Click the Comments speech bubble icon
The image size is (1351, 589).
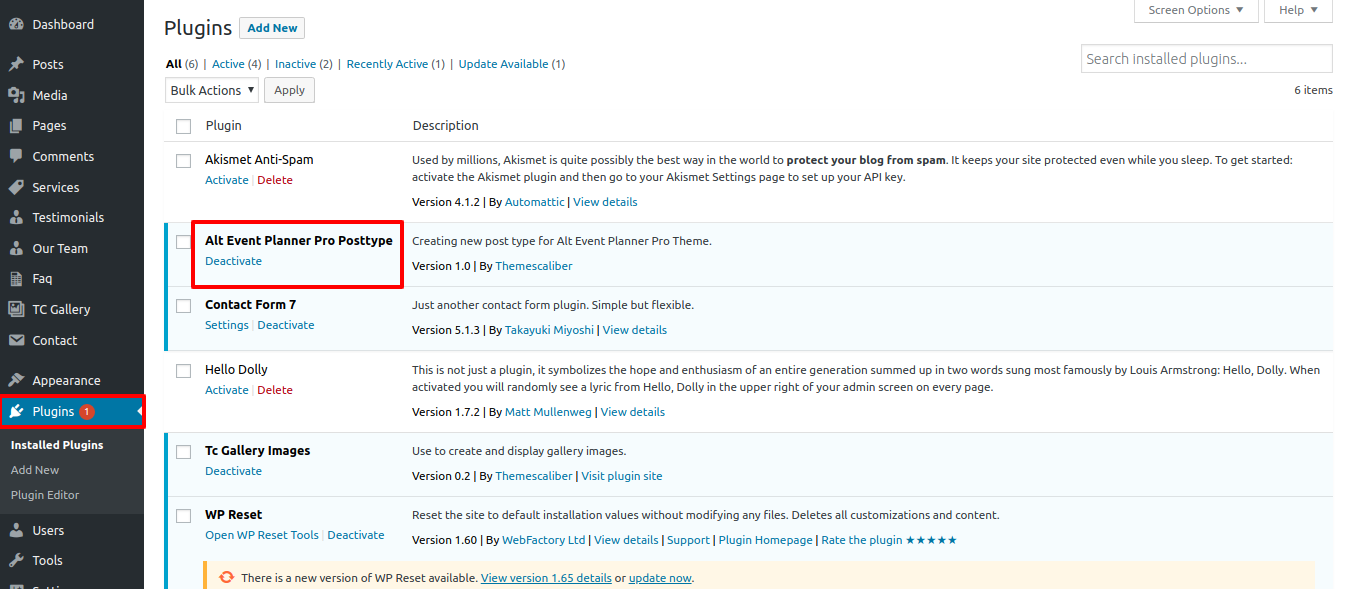click(x=16, y=156)
